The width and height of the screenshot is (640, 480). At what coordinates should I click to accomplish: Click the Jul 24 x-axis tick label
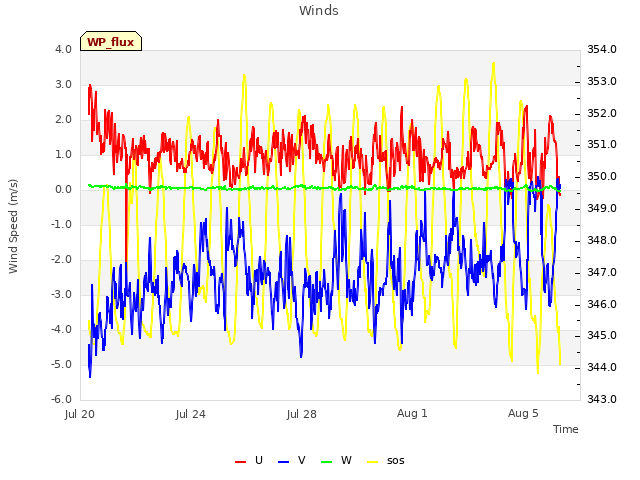point(191,414)
